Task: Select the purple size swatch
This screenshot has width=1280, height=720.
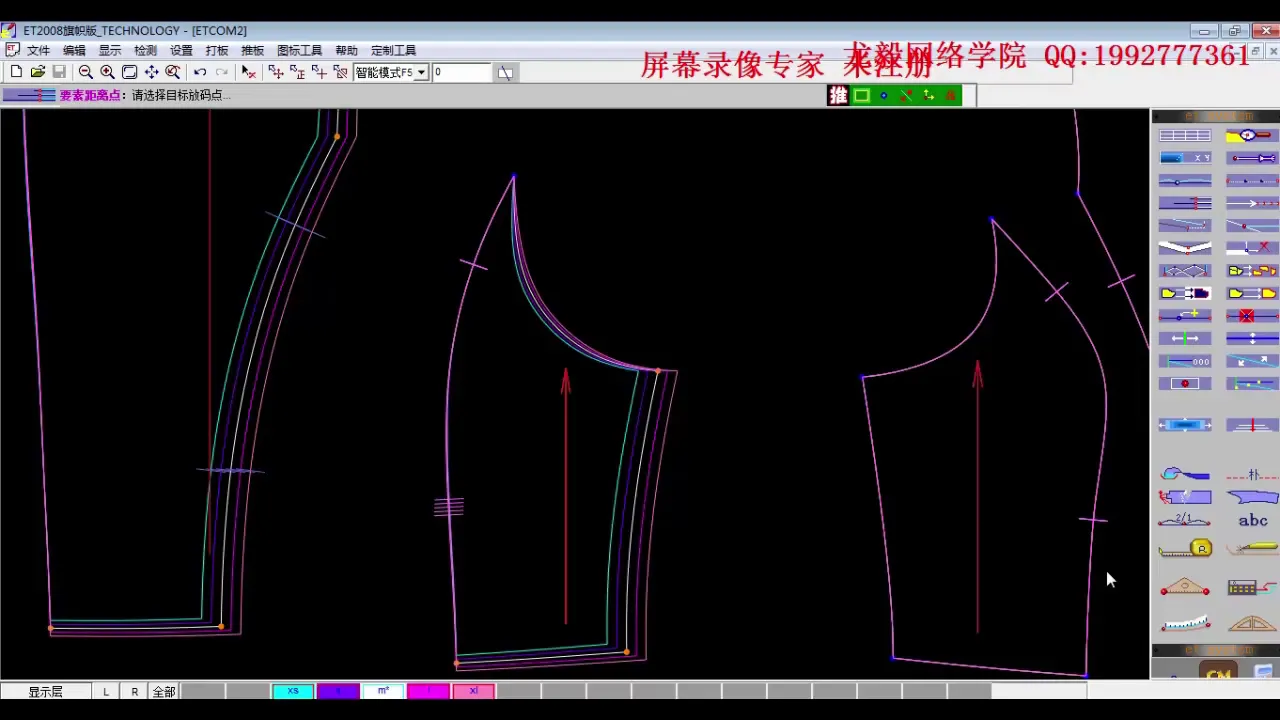Action: [338, 691]
